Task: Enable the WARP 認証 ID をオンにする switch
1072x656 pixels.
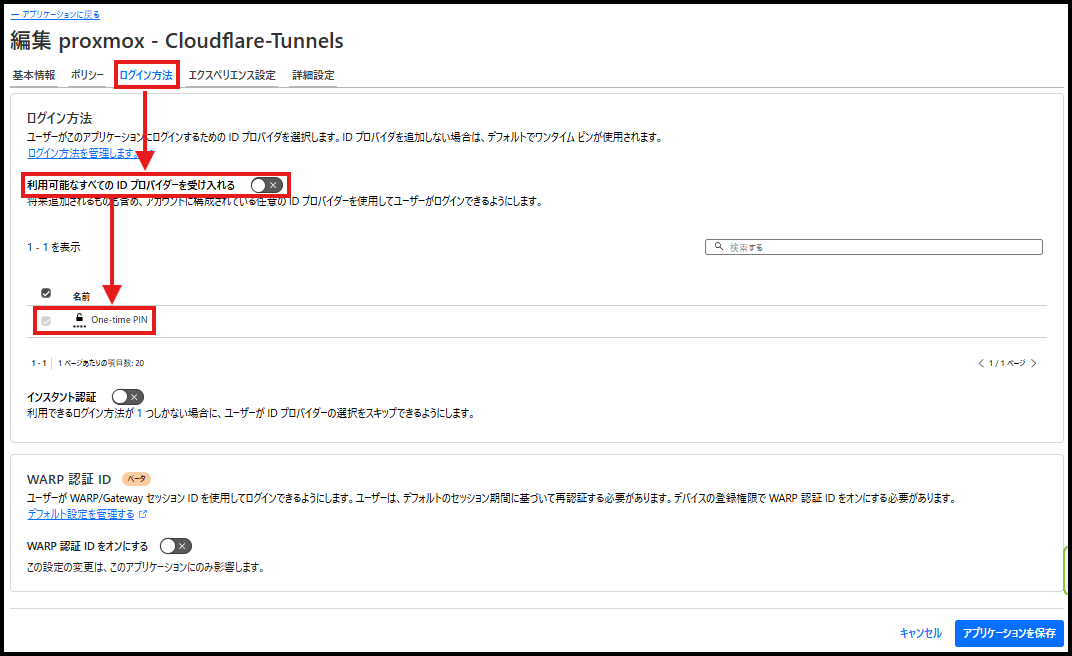Action: pyautogui.click(x=175, y=546)
